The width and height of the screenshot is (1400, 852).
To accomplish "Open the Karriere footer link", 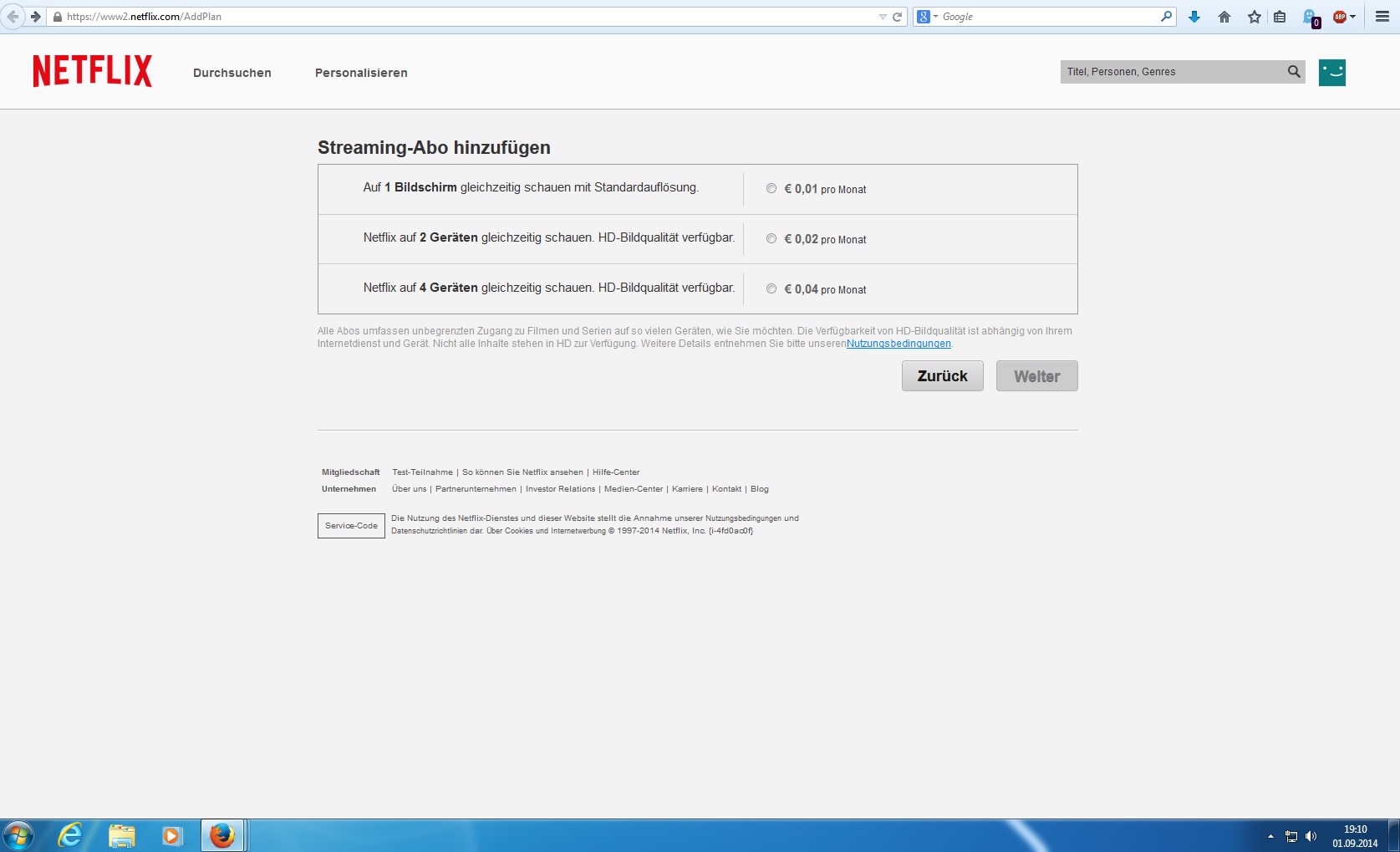I will [x=687, y=489].
